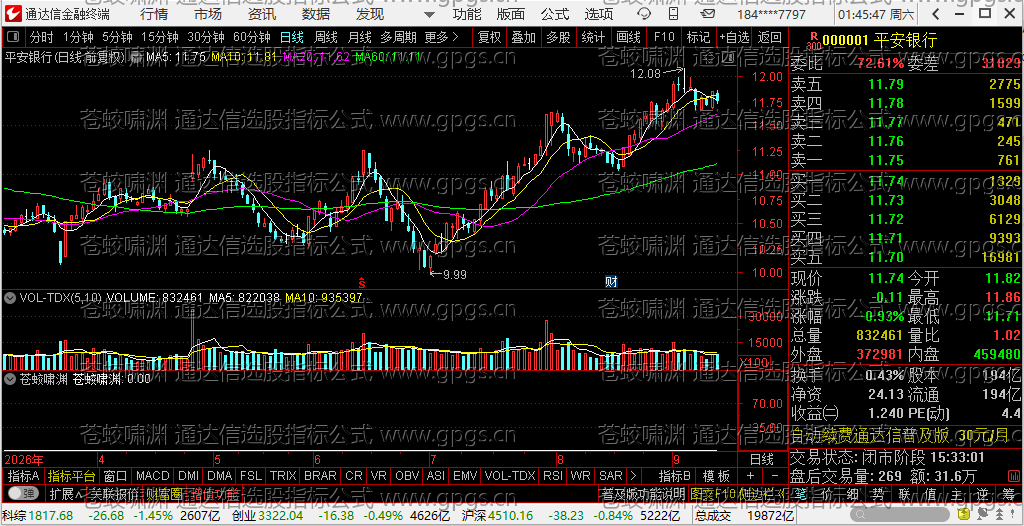Open the 数据 menu
Screen dimensions: 1024x526
pyautogui.click(x=316, y=14)
